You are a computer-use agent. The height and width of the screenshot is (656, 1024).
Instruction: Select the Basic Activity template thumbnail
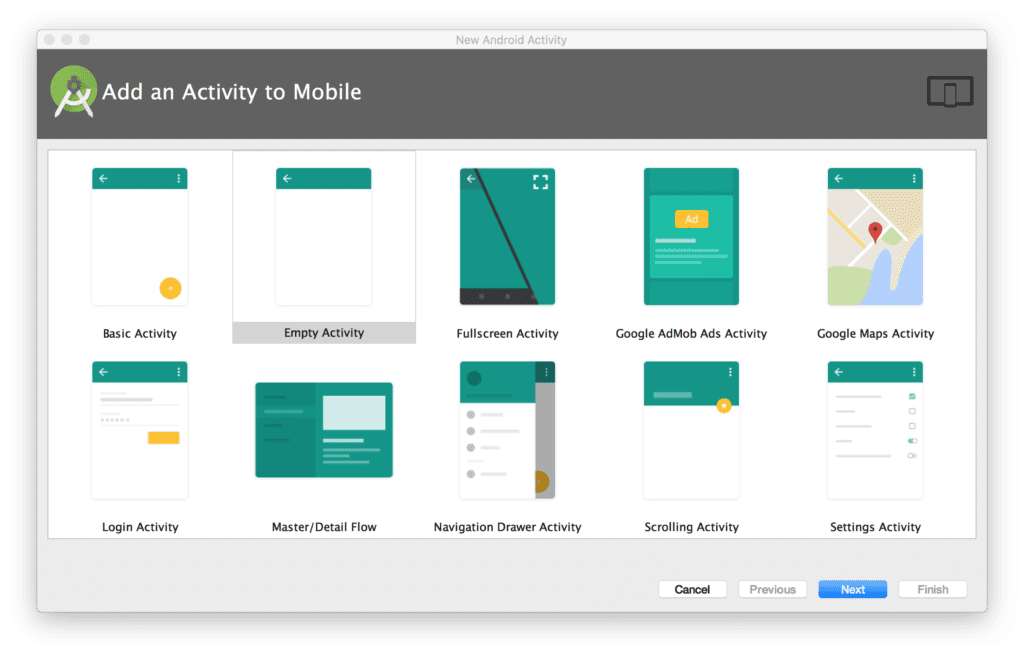click(139, 237)
